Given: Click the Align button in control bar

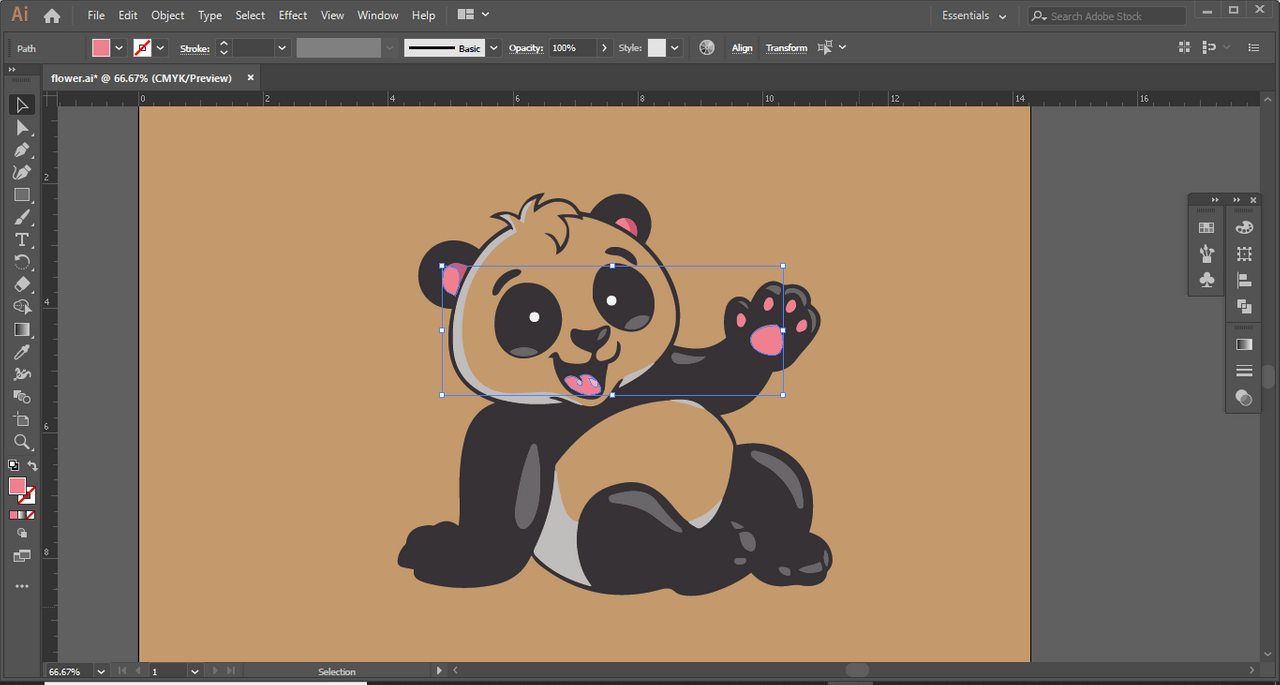Looking at the screenshot, I should 742,48.
